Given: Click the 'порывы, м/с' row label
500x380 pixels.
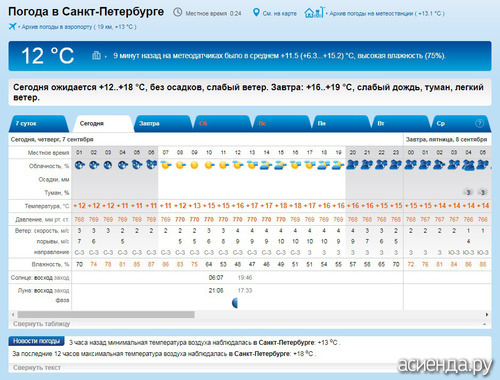Looking at the screenshot, I should pyautogui.click(x=53, y=241).
